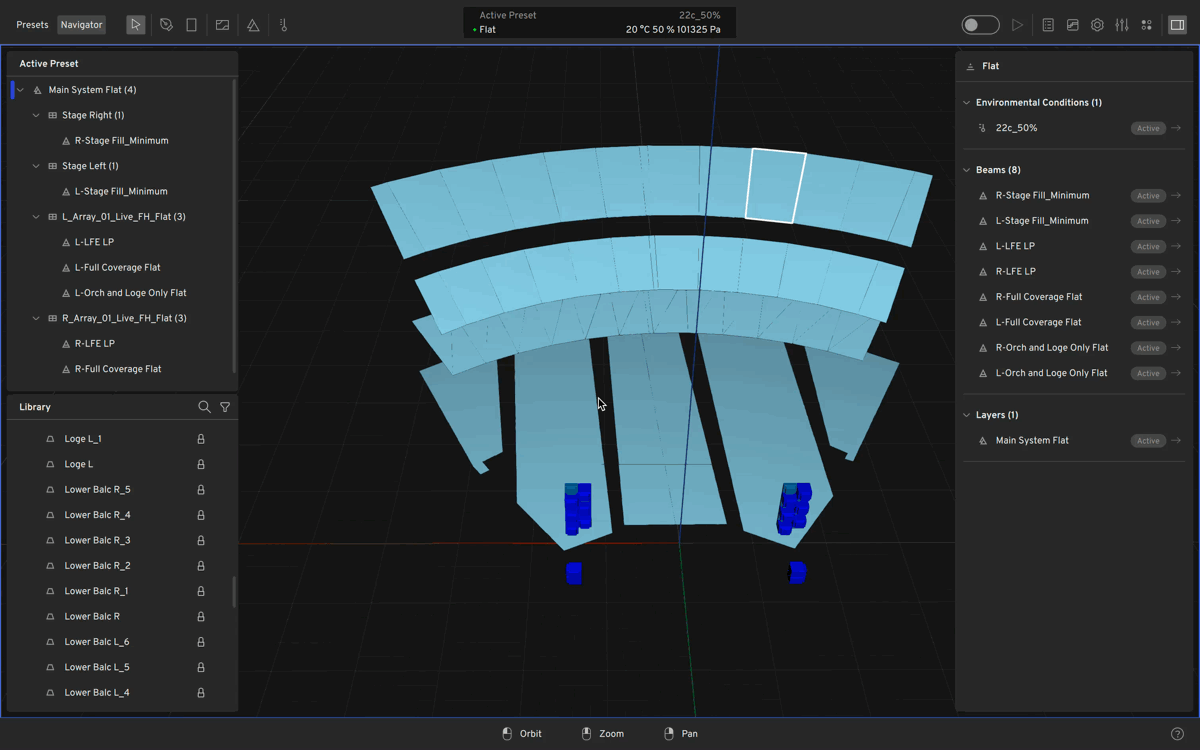The image size is (1200, 750).
Task: Toggle the right sidebar panel icon
Action: click(x=1177, y=25)
